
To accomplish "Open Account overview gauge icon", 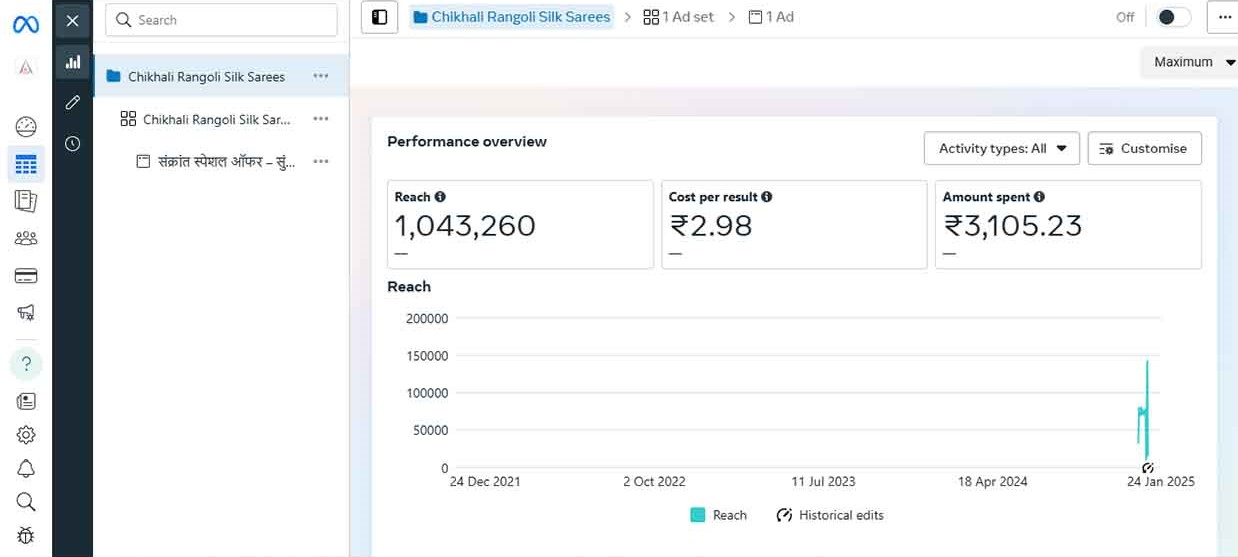I will pyautogui.click(x=26, y=127).
